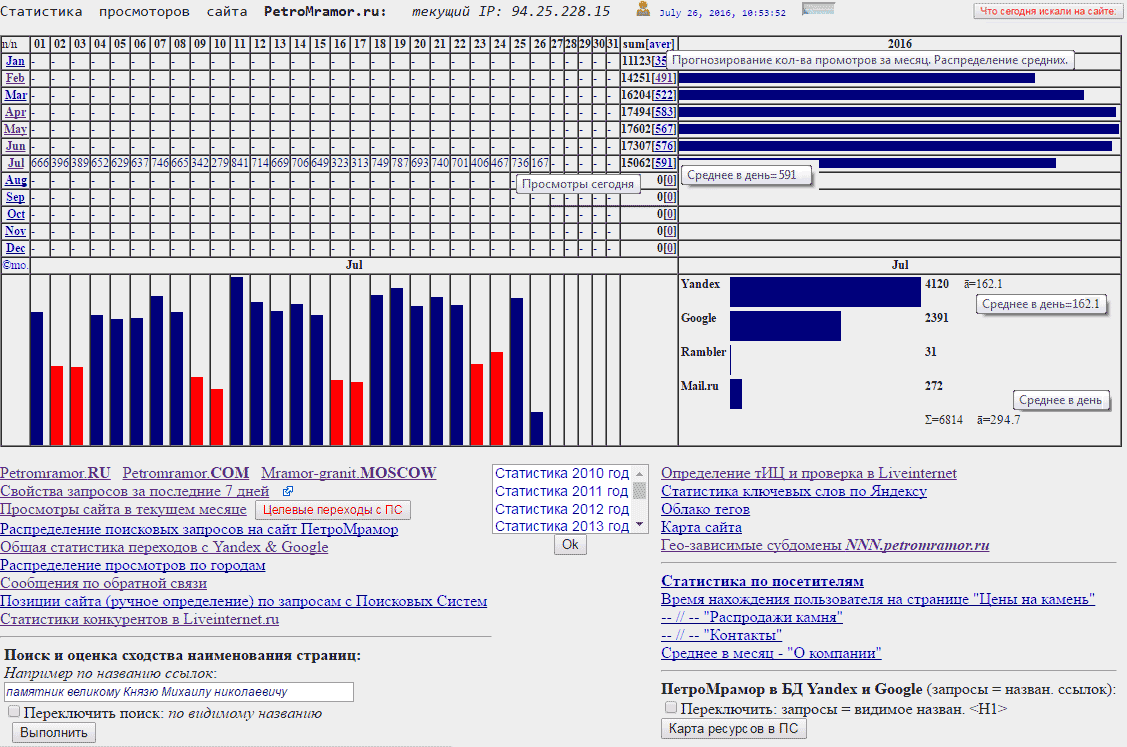The height and width of the screenshot is (747, 1127).
Task: Open 'Свойства запросов за последние 7 дней'
Action: click(x=134, y=492)
